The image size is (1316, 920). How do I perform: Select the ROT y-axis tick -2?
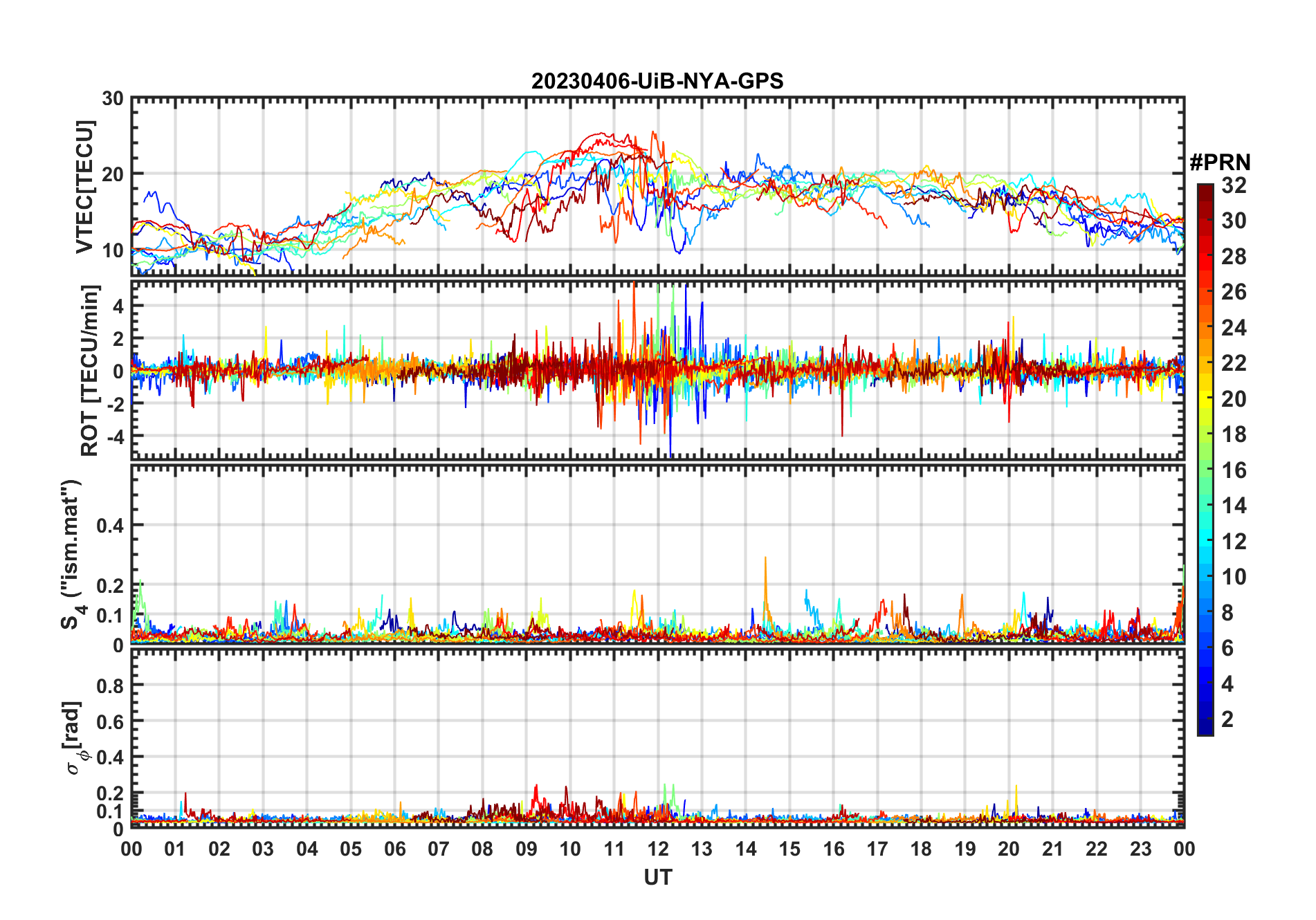point(114,404)
